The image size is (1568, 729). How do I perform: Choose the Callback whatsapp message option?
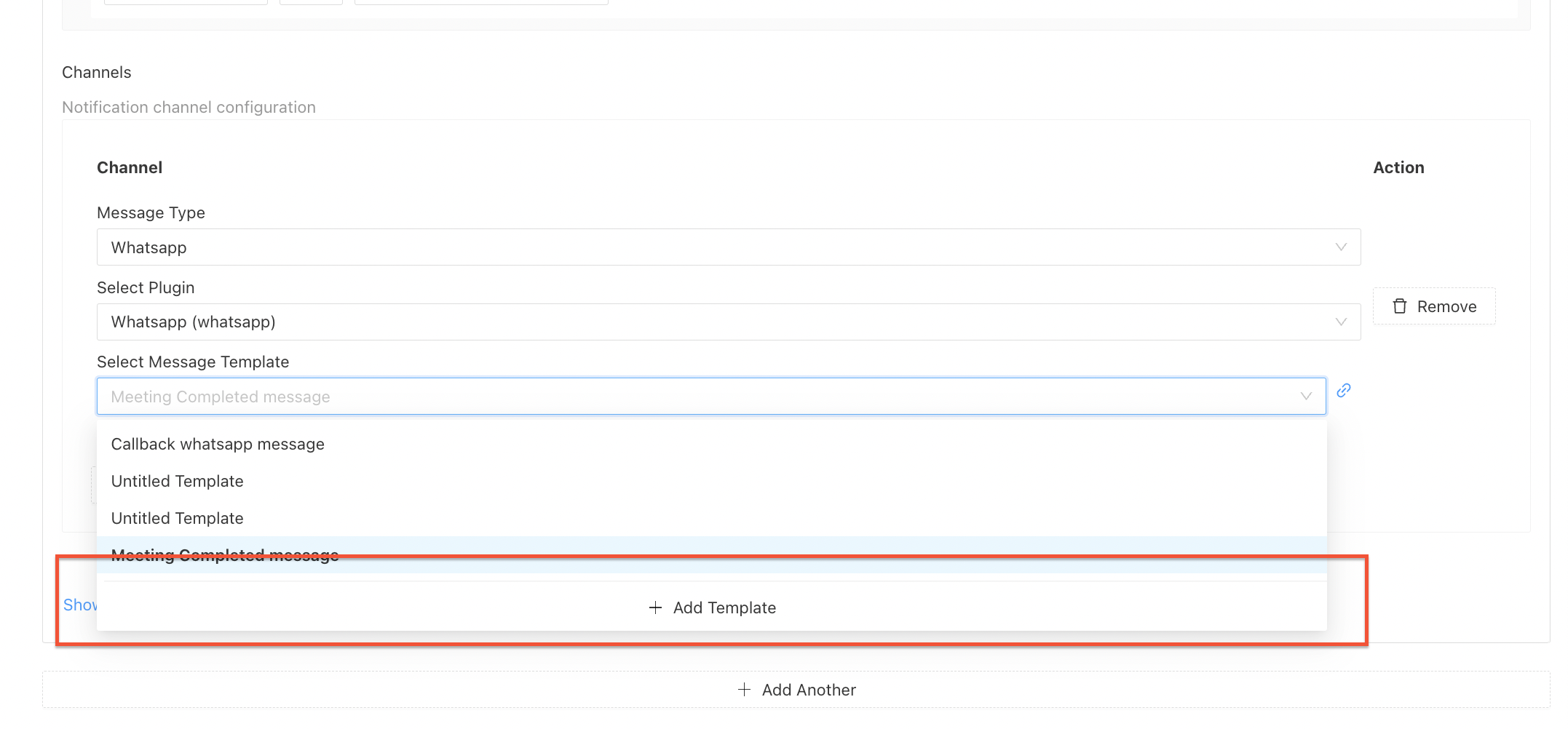pyautogui.click(x=218, y=445)
